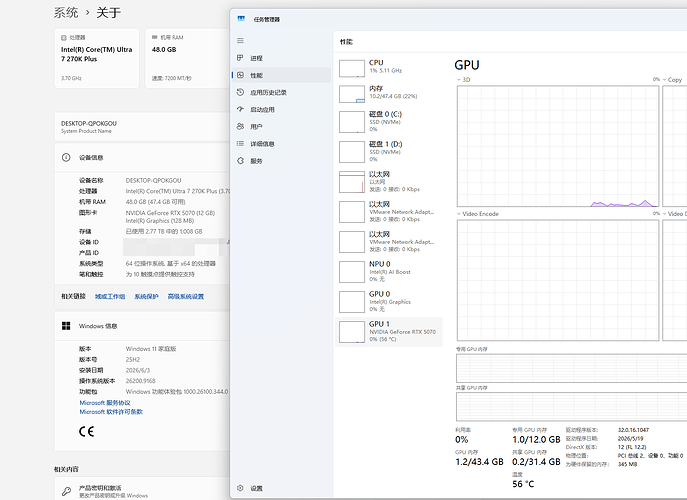The width and height of the screenshot is (687, 500).
Task: Click the info icon next to 设备信息
Action: click(66, 157)
